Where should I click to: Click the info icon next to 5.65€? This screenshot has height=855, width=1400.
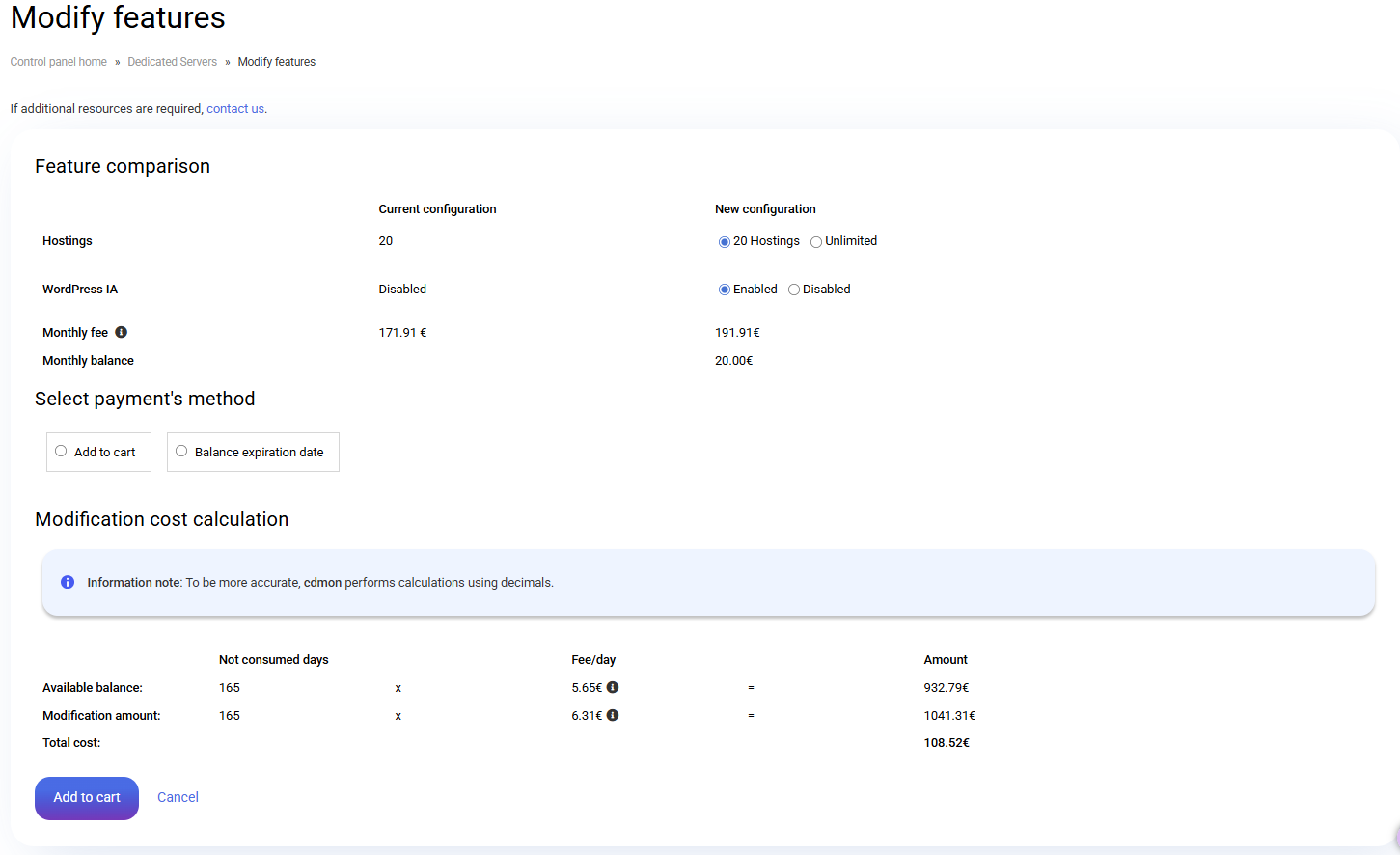pyautogui.click(x=613, y=687)
